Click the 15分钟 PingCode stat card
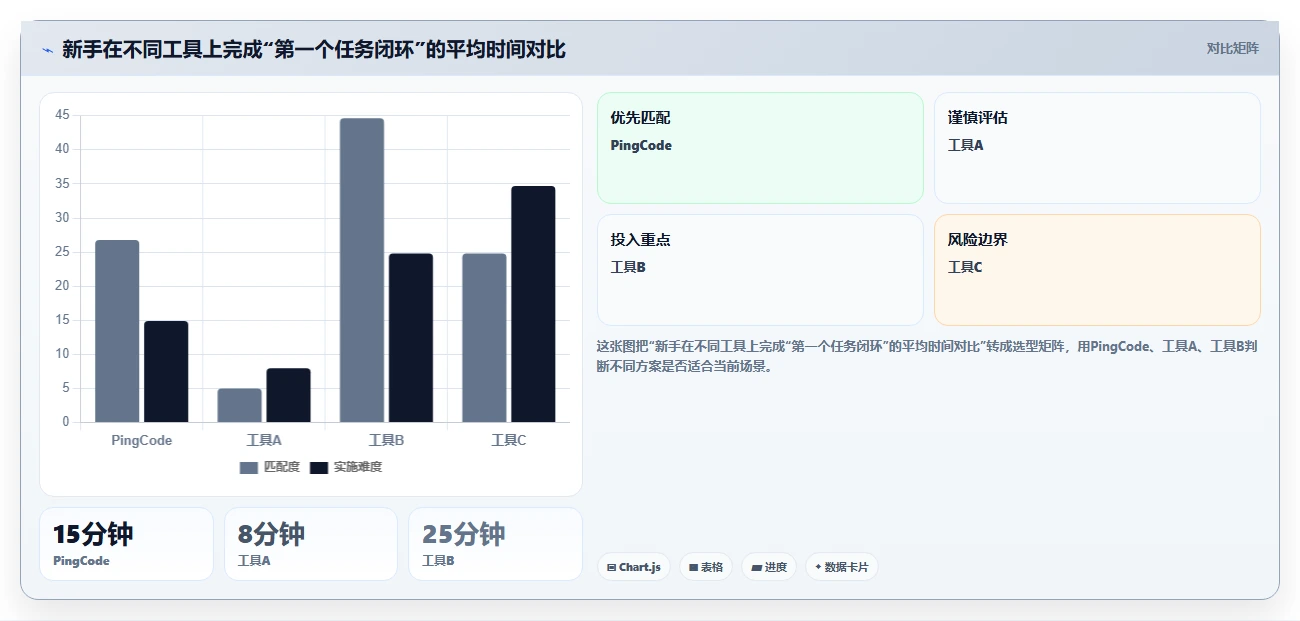This screenshot has height=621, width=1300. 126,544
